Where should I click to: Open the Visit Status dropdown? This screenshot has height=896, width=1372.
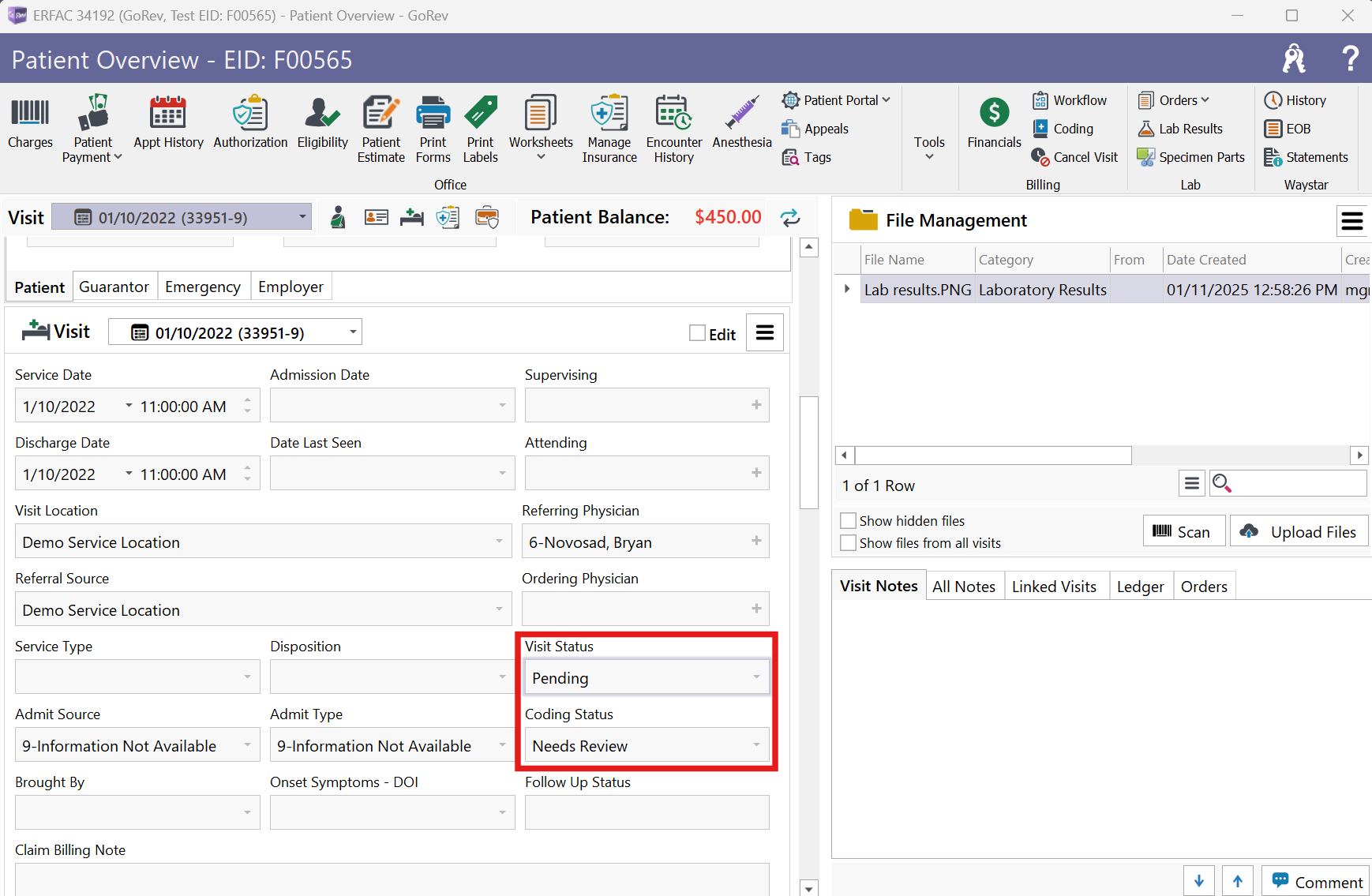pyautogui.click(x=756, y=677)
